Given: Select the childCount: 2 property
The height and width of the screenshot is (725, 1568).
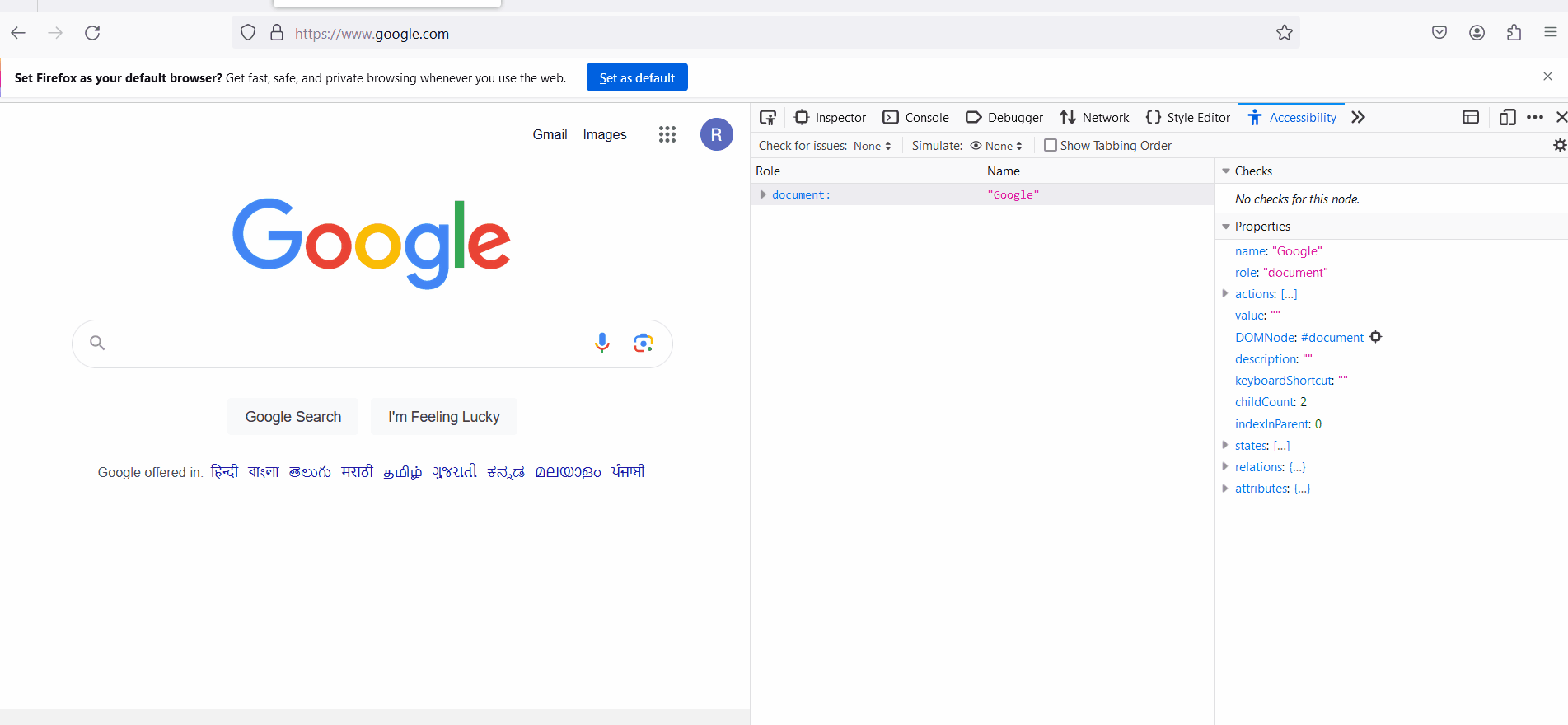Looking at the screenshot, I should [x=1271, y=402].
